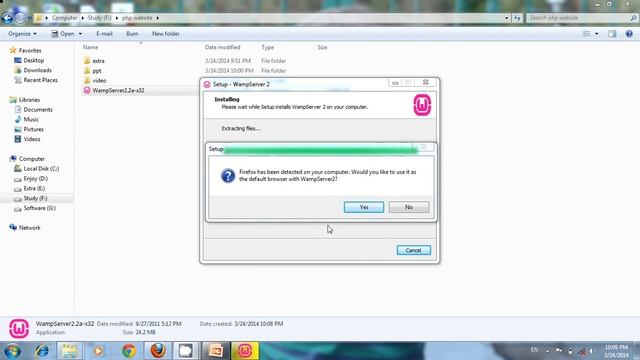Viewport: 640px width, 360px height.
Task: Select the extra folder
Action: (98, 61)
